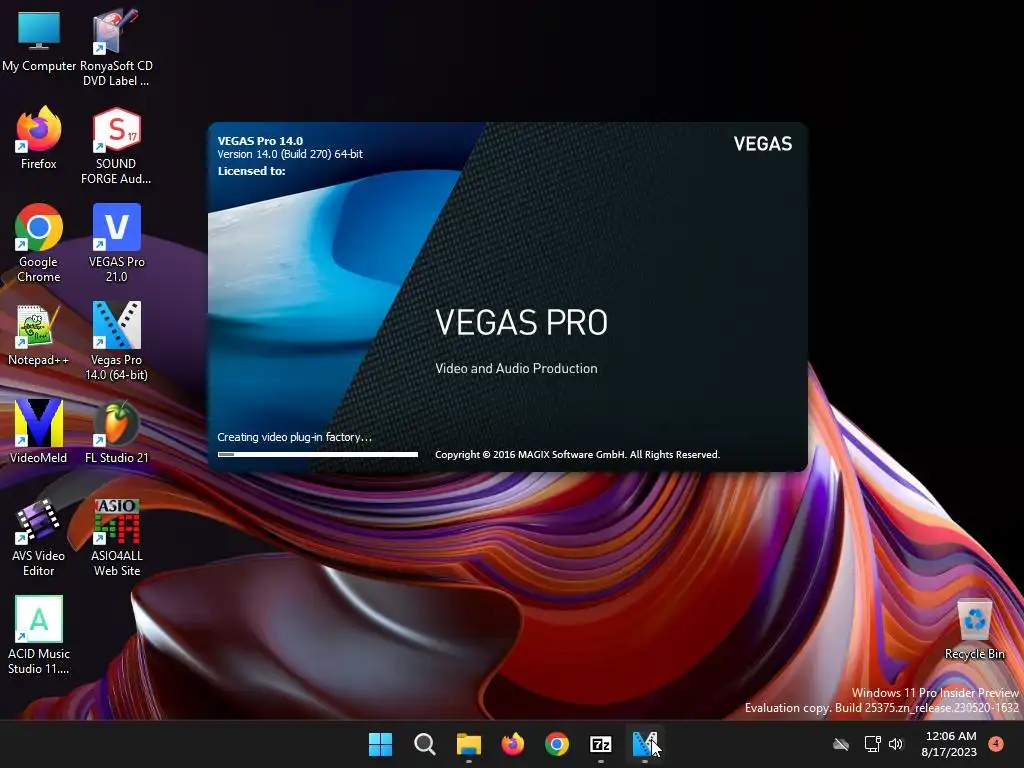Click the VEGAS logo on splash screen
This screenshot has height=768, width=1024.
coord(763,144)
